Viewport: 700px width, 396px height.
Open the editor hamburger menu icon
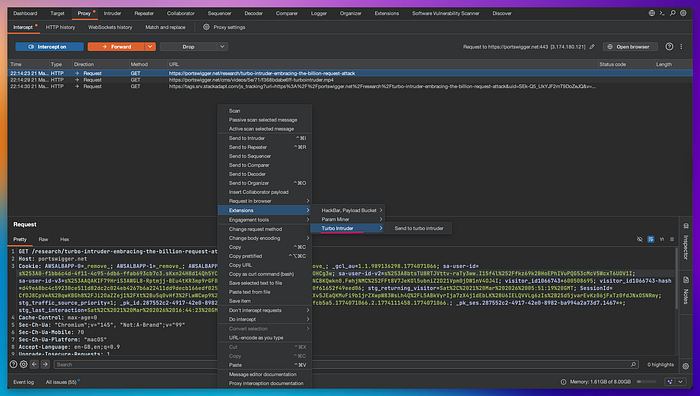coord(672,239)
